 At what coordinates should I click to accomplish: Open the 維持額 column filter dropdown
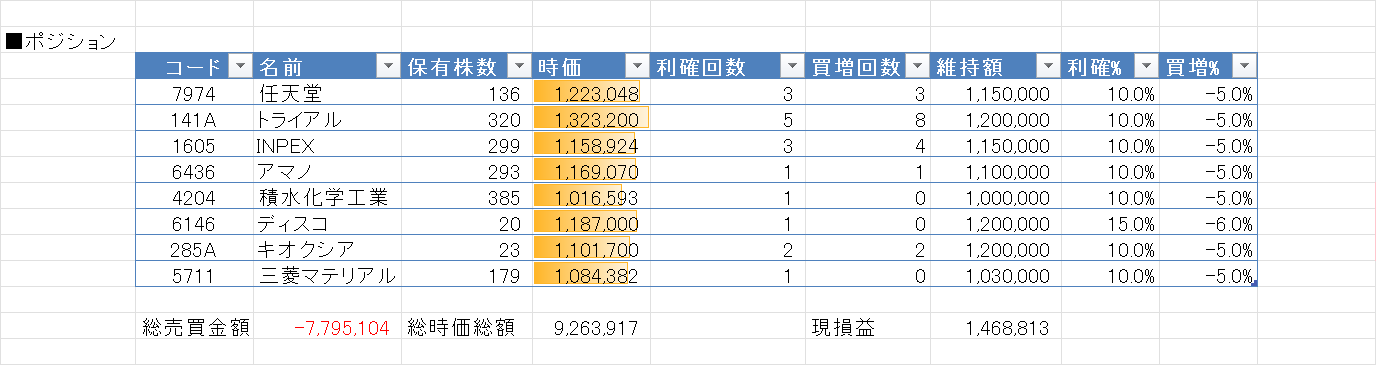point(1047,67)
